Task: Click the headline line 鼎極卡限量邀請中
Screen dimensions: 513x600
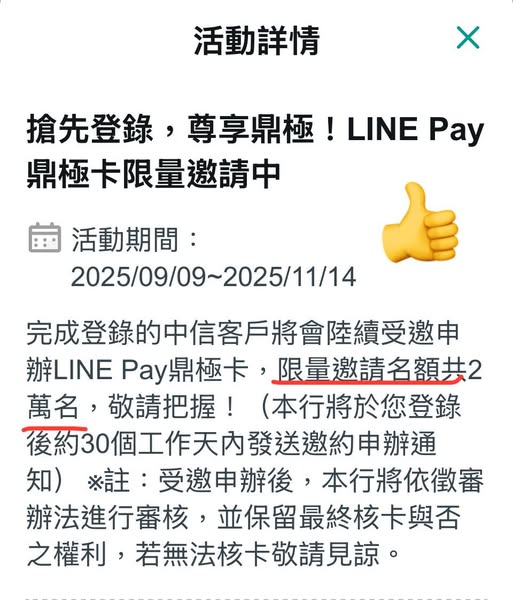Action: click(x=154, y=174)
